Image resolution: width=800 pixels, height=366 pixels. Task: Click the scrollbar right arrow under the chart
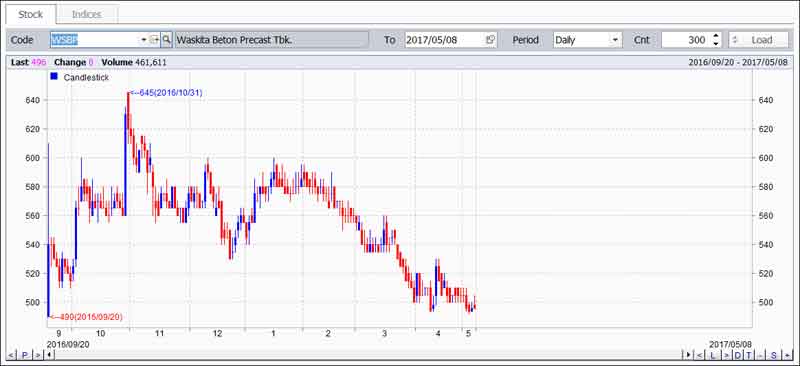pyautogui.click(x=689, y=355)
